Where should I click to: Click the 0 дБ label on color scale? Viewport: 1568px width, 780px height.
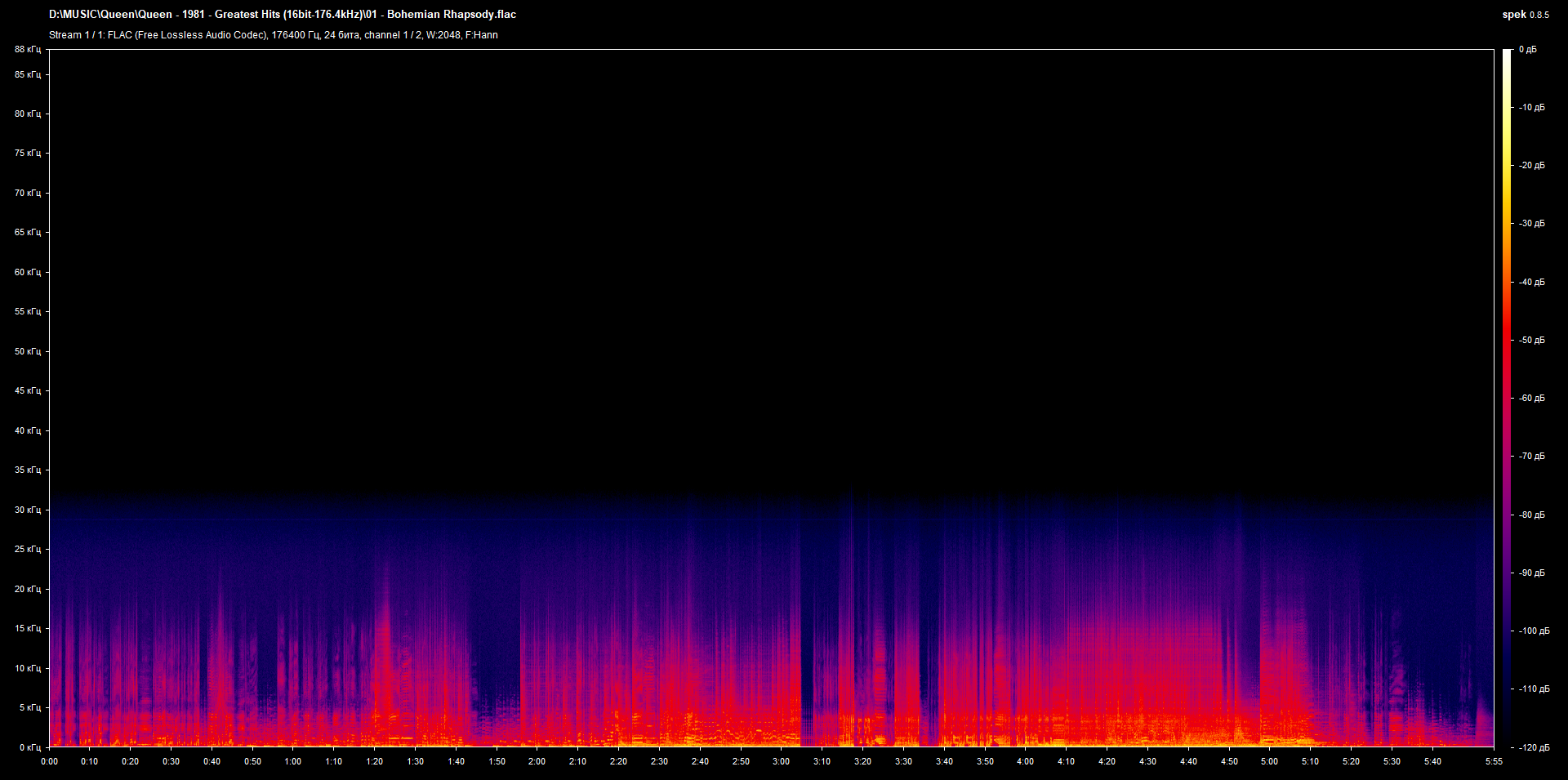coord(1528,50)
